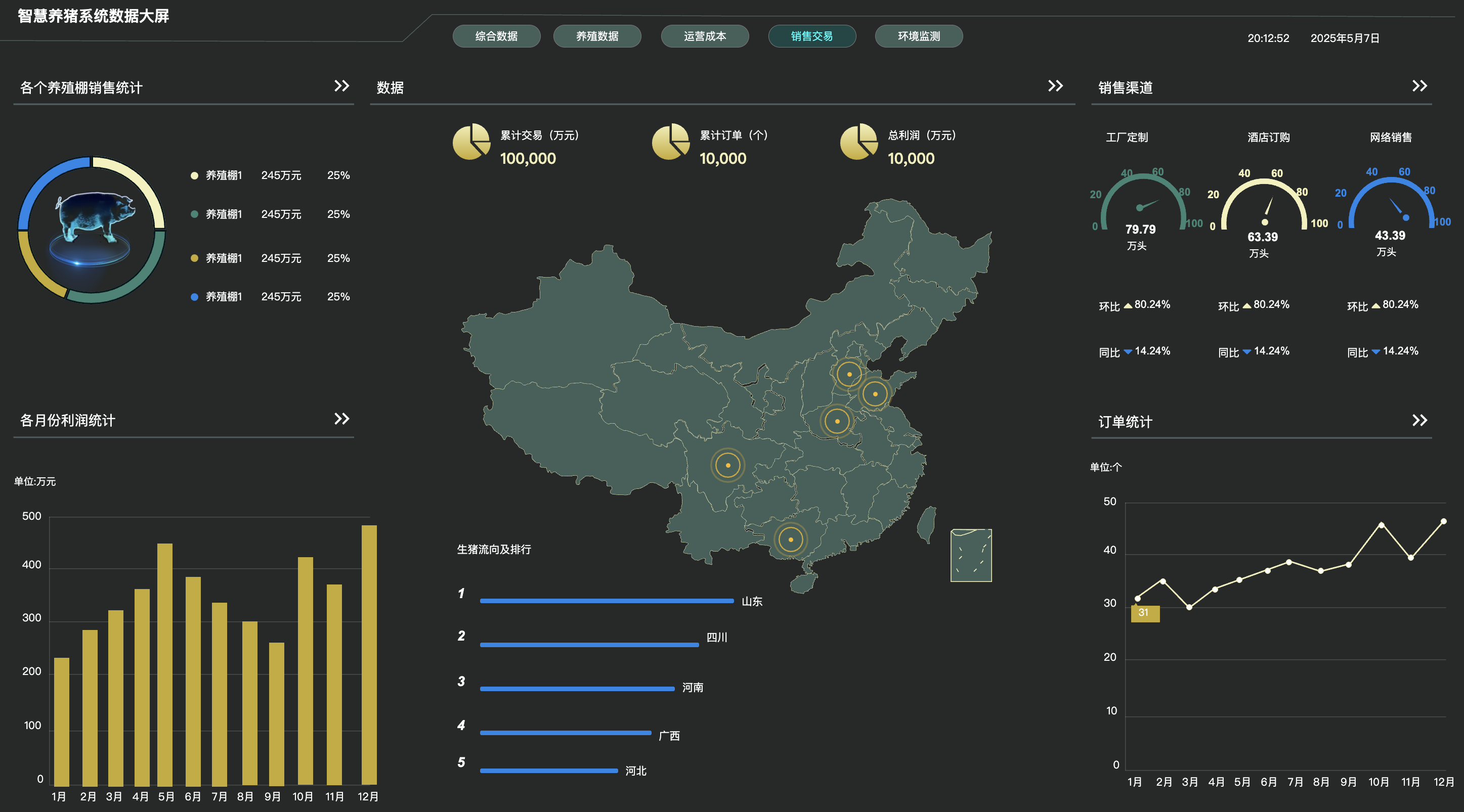Switch to the 综合数据 tab
1464x812 pixels.
pos(496,36)
